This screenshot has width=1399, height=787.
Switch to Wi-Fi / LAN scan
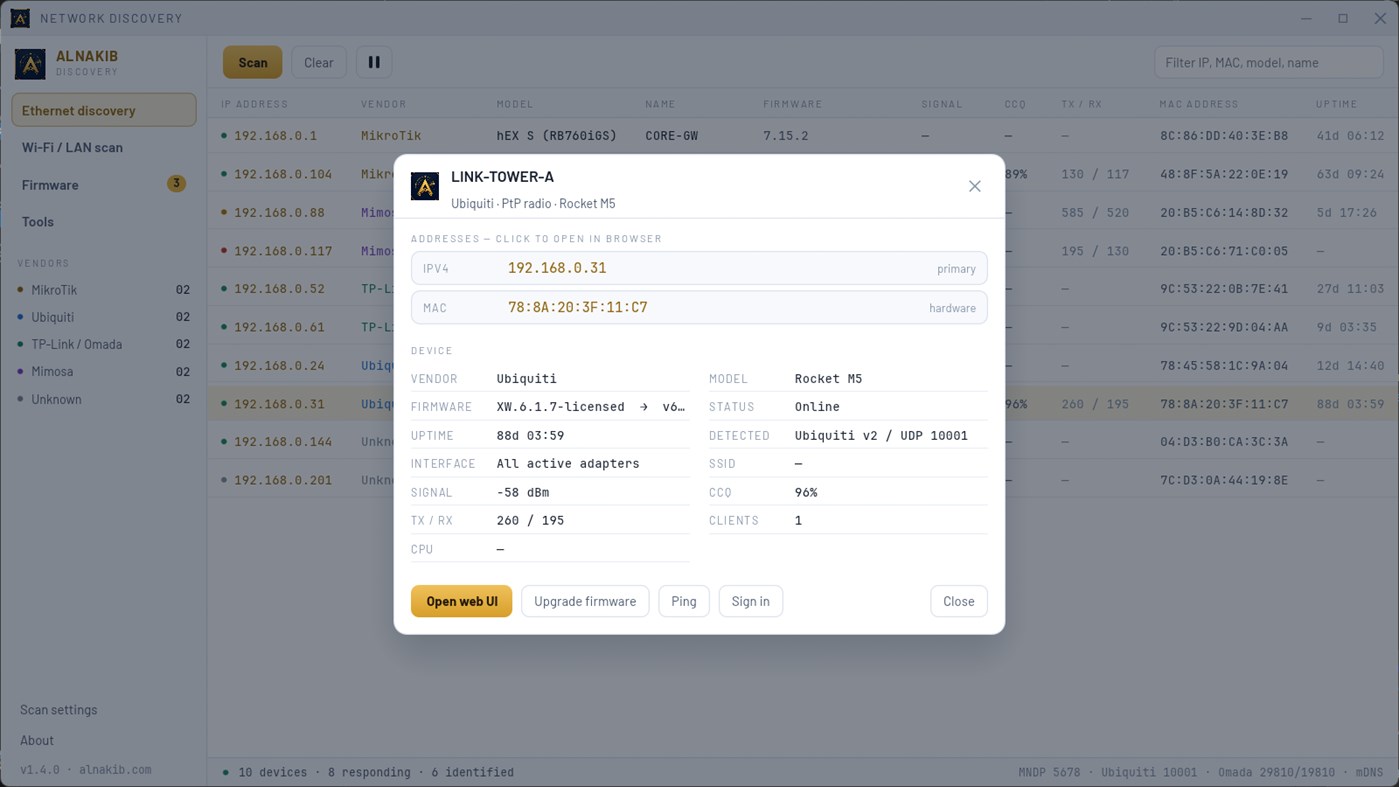(104, 147)
